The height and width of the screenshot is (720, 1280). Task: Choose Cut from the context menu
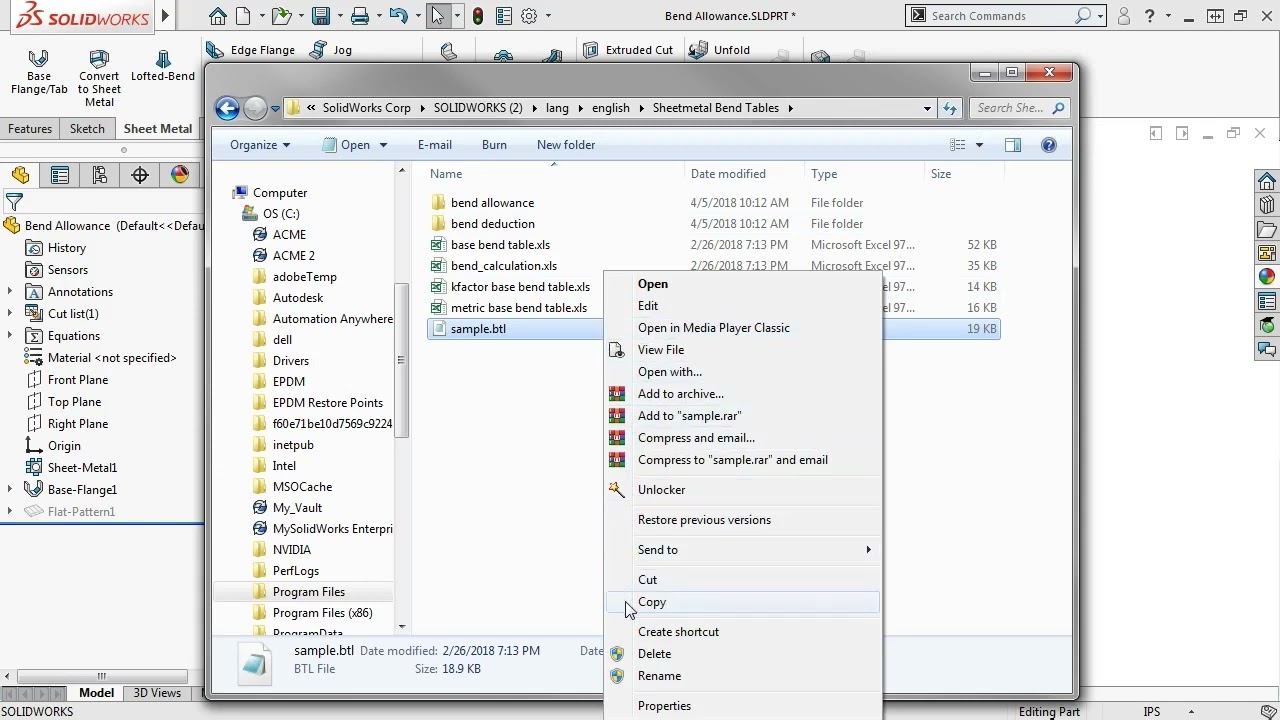pyautogui.click(x=744, y=580)
